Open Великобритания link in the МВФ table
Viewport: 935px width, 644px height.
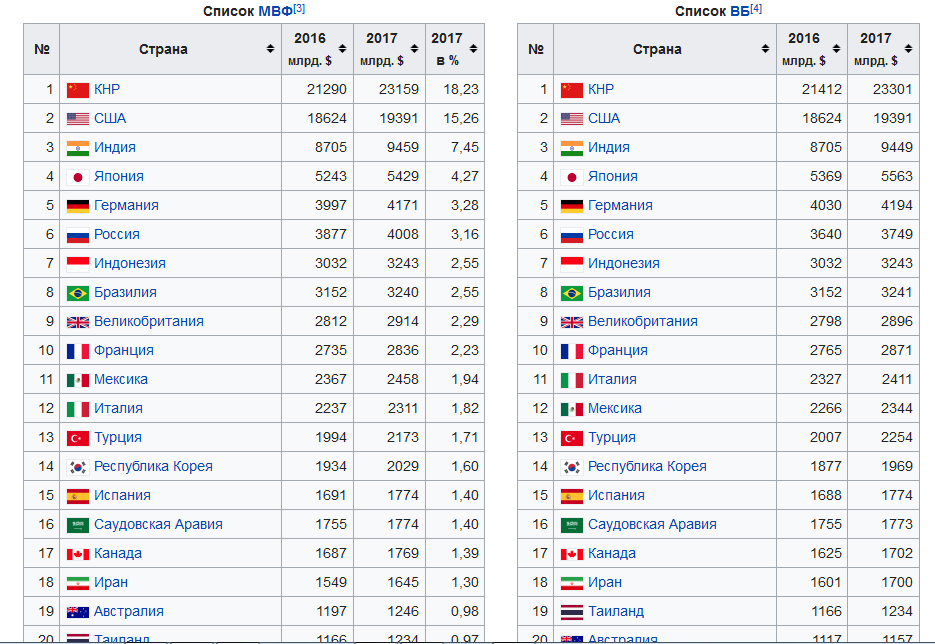pos(148,321)
